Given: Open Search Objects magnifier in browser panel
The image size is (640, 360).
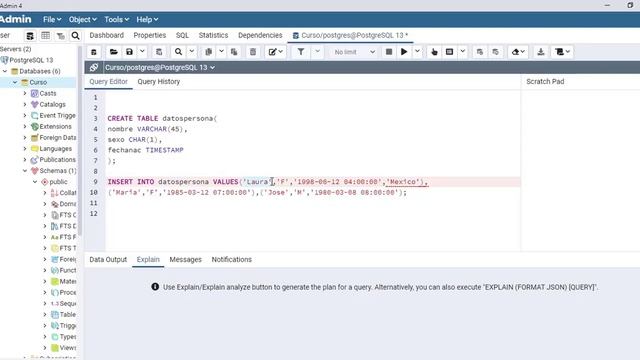Looking at the screenshot, I should 76,36.
